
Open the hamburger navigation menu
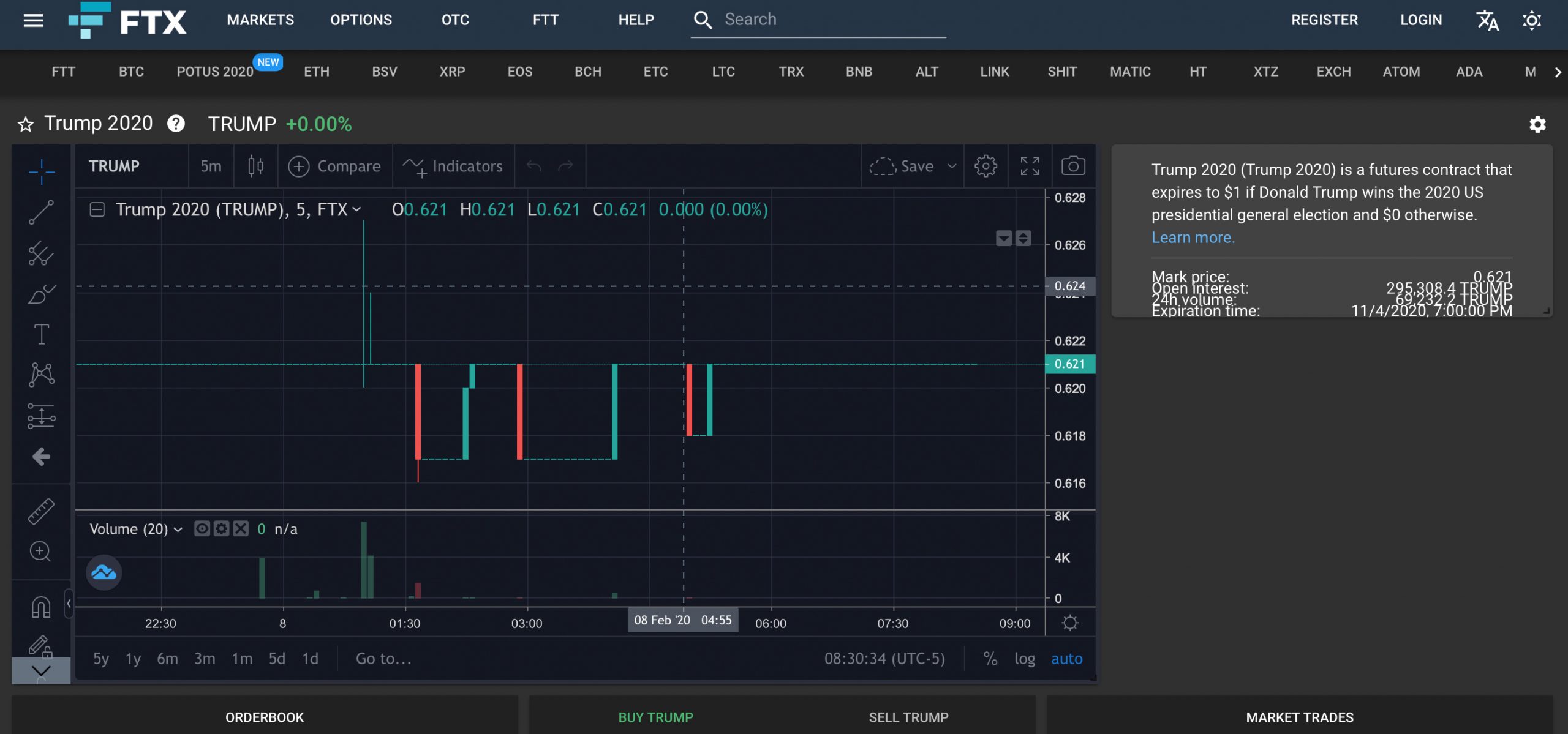point(33,20)
